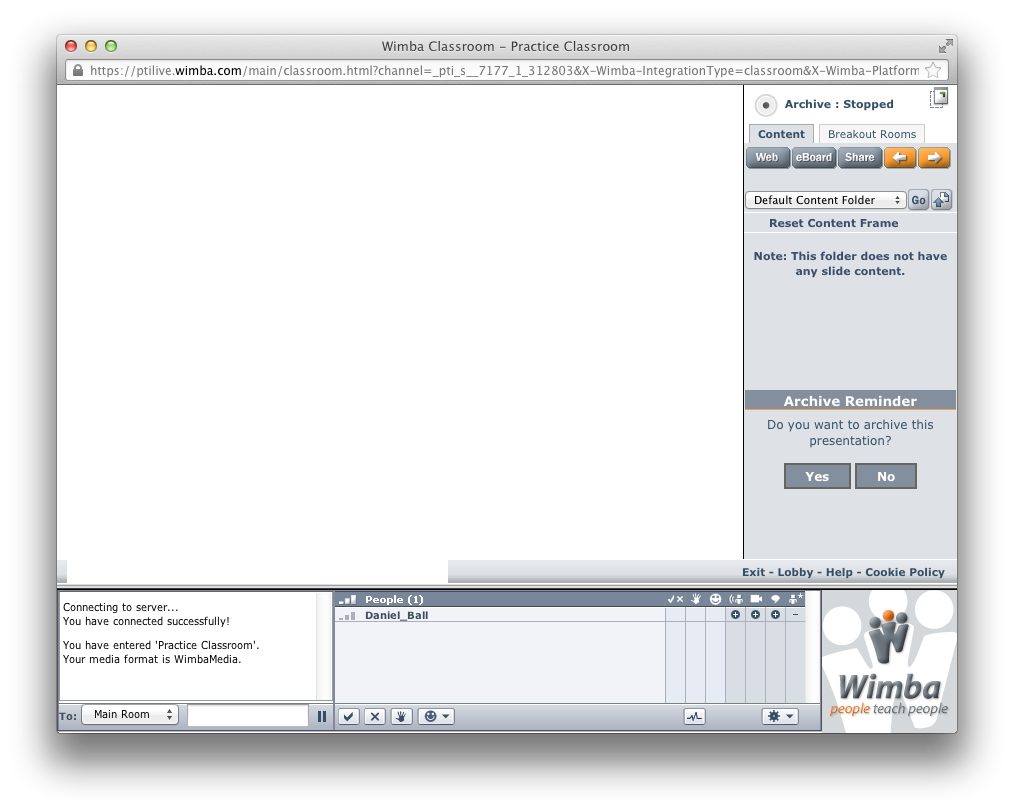Image resolution: width=1014 pixels, height=812 pixels.
Task: Expand the emoticon smiley dropdown
Action: click(437, 716)
